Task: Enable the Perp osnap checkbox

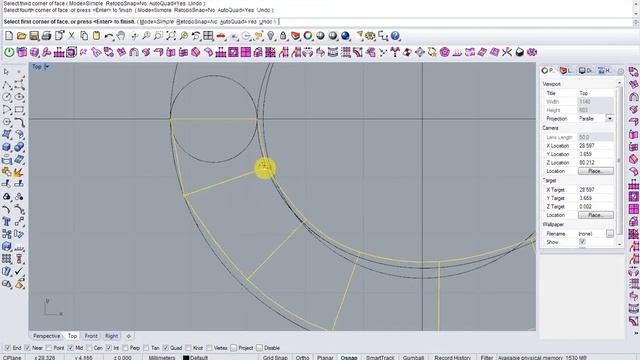Action: (125, 348)
